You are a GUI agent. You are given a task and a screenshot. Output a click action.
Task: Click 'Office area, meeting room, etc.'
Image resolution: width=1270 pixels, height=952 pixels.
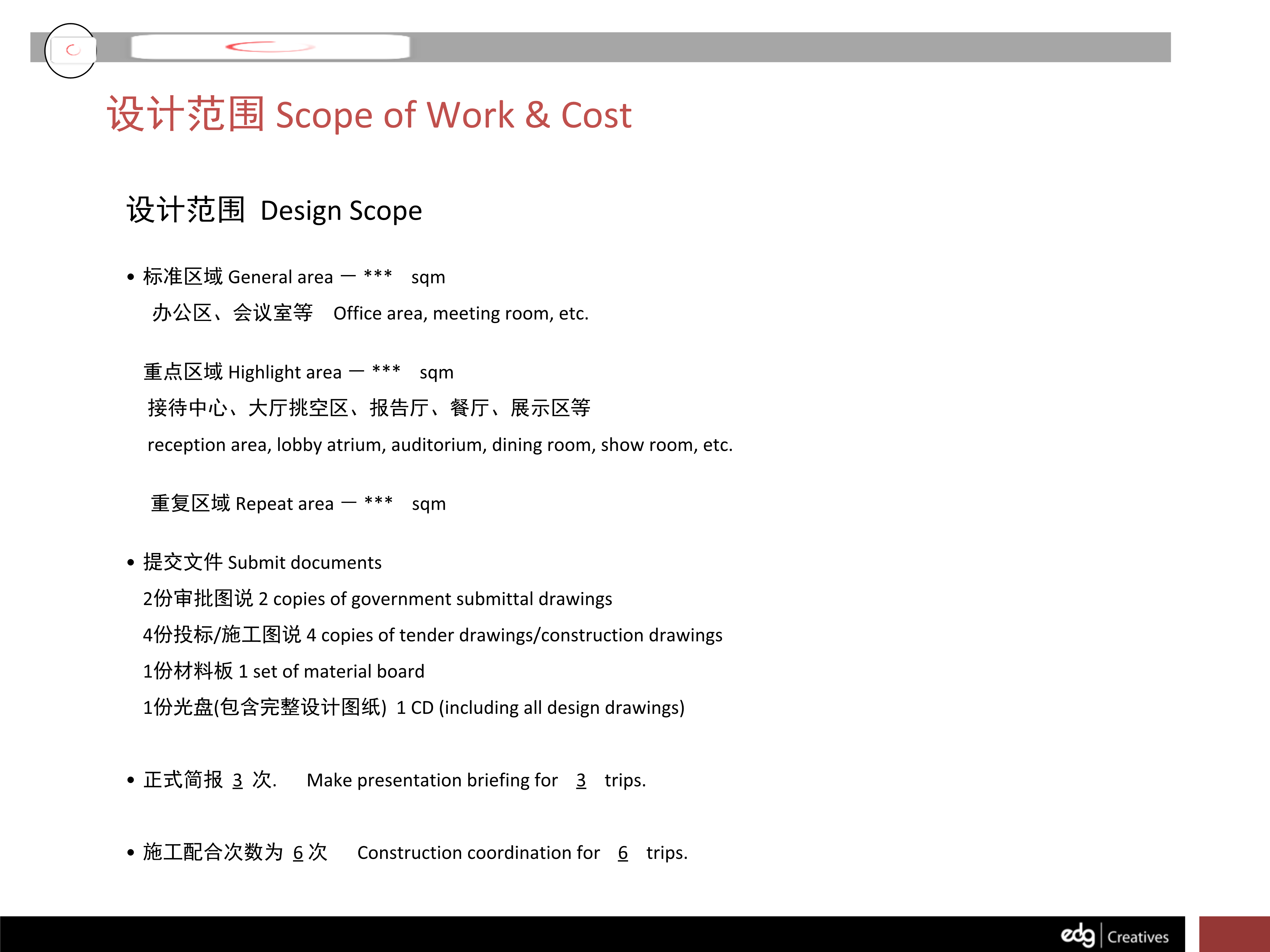(x=461, y=313)
